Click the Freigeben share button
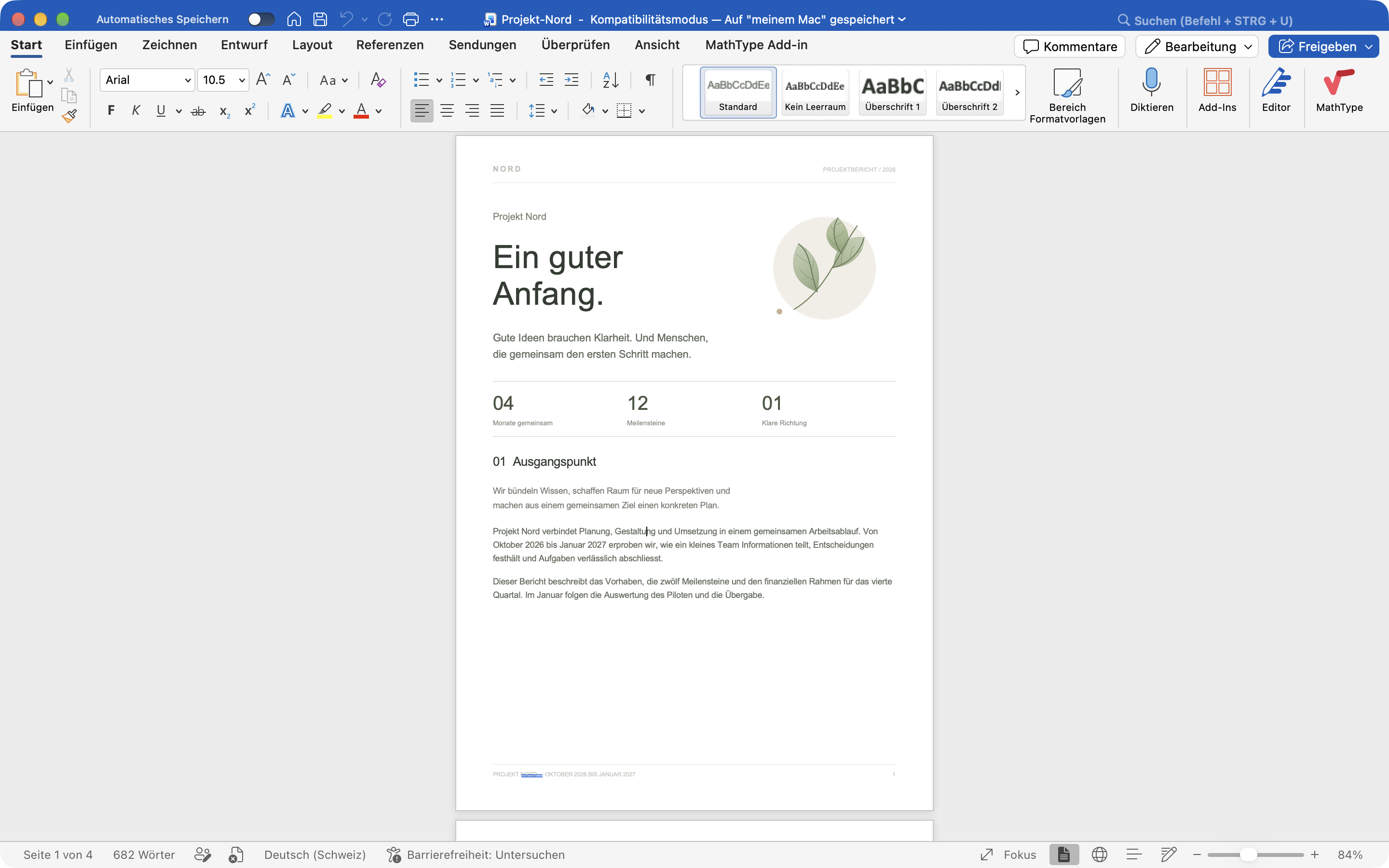Viewport: 1389px width, 868px height. [x=1316, y=46]
